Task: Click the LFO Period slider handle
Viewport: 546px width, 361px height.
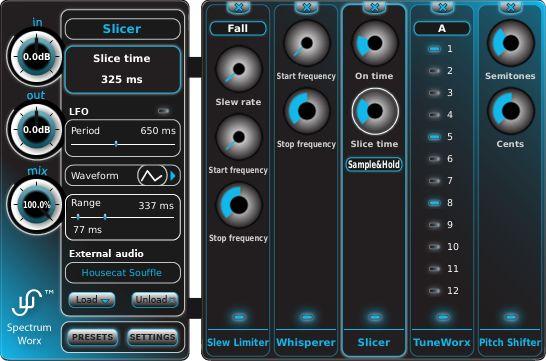Action: tap(116, 144)
